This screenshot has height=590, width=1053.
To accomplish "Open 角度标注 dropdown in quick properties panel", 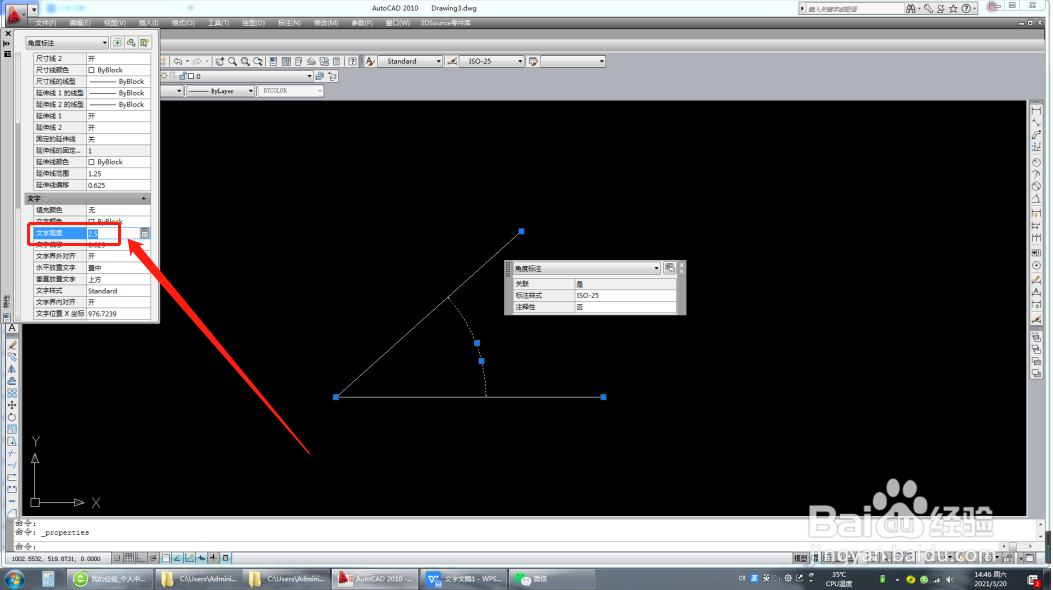I will click(x=586, y=268).
